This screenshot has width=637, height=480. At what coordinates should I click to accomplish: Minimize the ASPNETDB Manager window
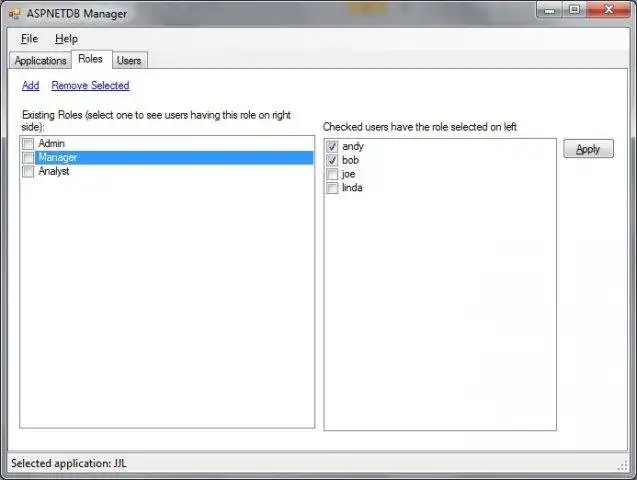tap(549, 10)
